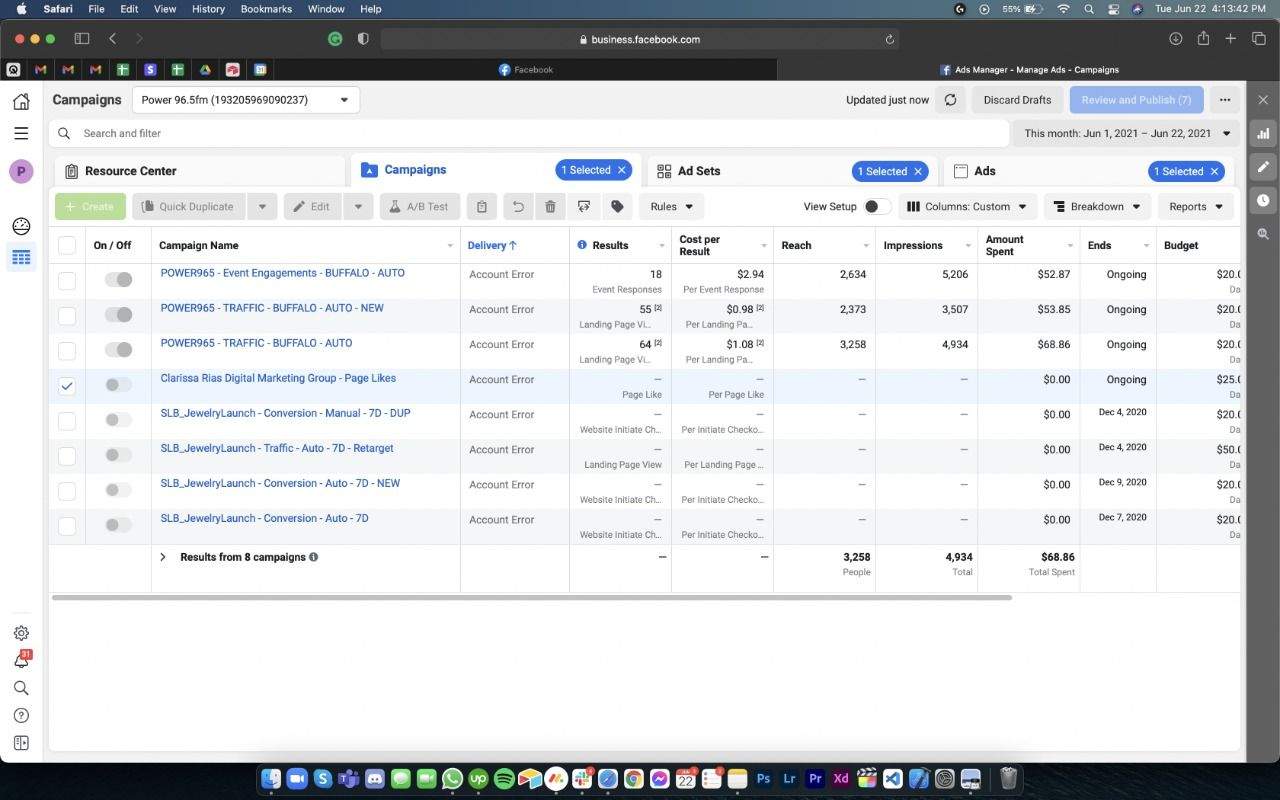The image size is (1280, 800).
Task: Open Quick Duplicate dropdown arrow
Action: (x=262, y=207)
